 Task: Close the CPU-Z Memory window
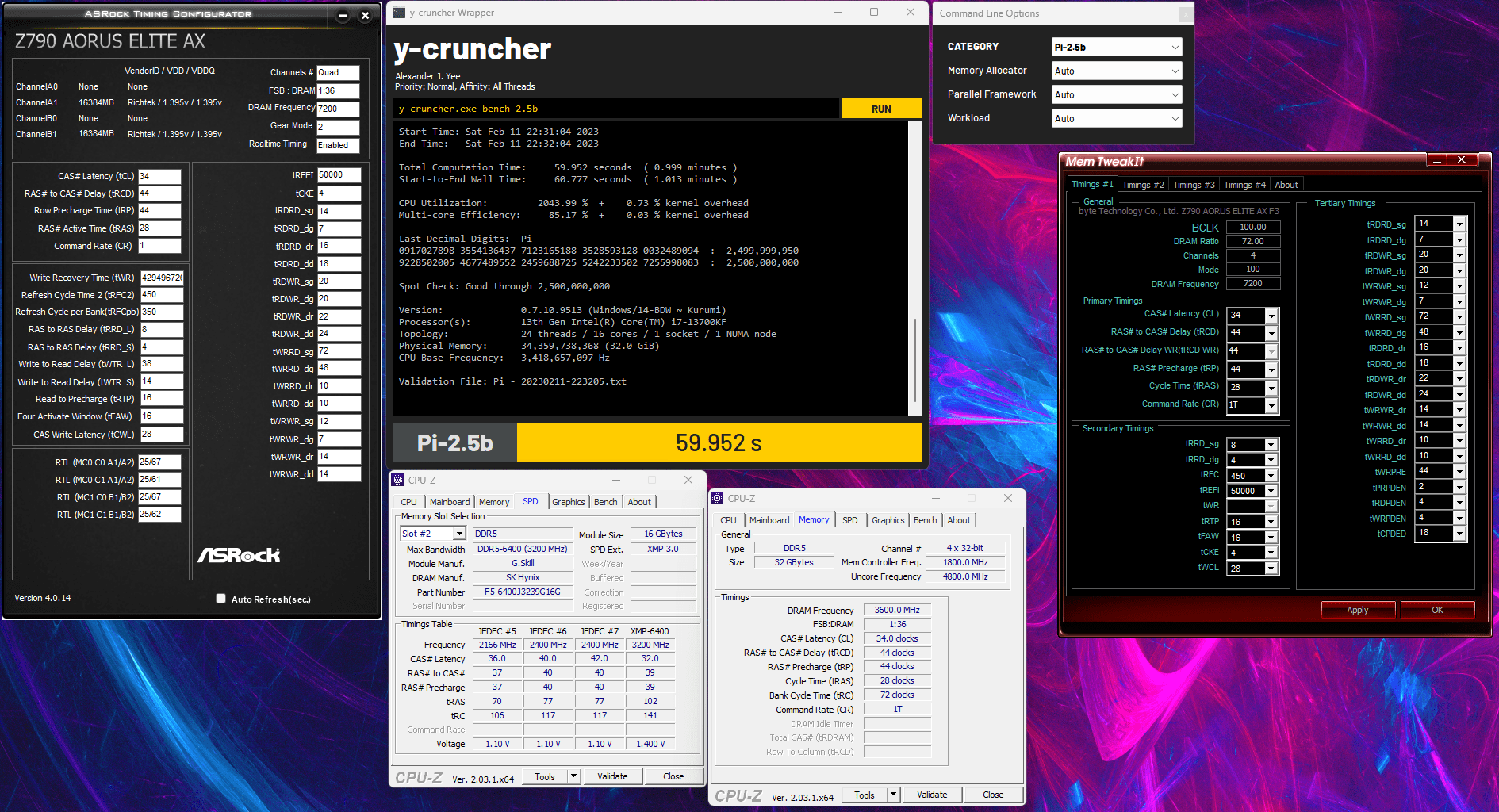tap(1008, 498)
